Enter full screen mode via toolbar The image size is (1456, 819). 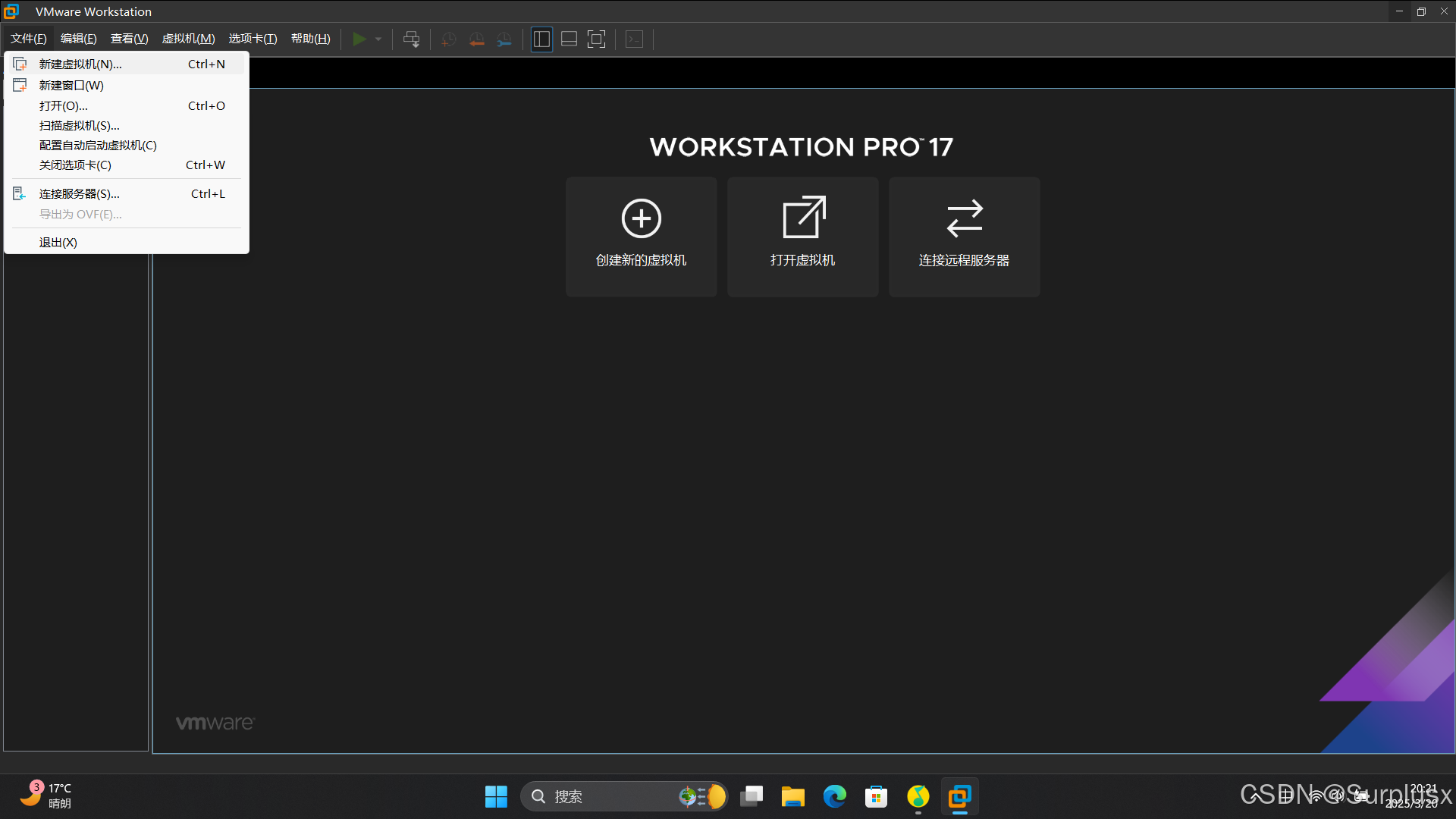point(597,39)
